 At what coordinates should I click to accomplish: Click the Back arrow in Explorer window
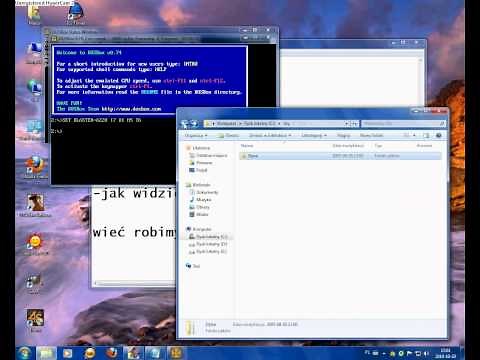click(x=185, y=124)
